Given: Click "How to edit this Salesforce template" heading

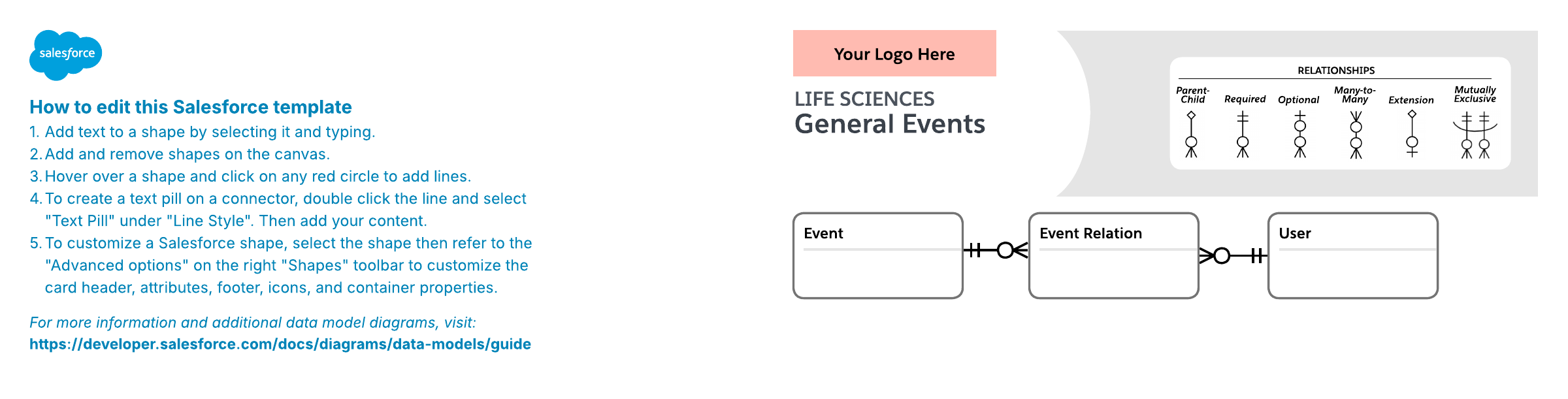Looking at the screenshot, I should [x=191, y=107].
